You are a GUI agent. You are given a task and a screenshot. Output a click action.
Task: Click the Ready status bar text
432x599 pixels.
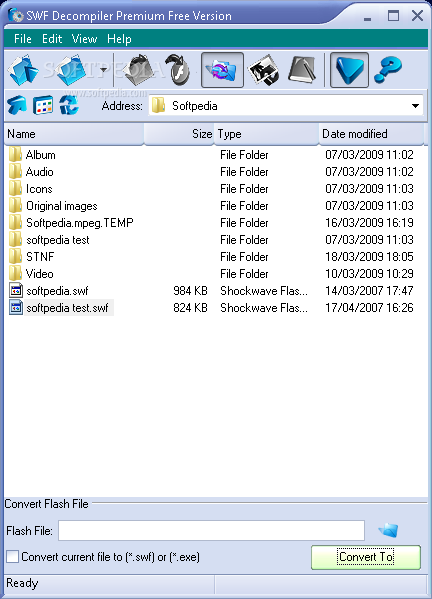click(22, 583)
